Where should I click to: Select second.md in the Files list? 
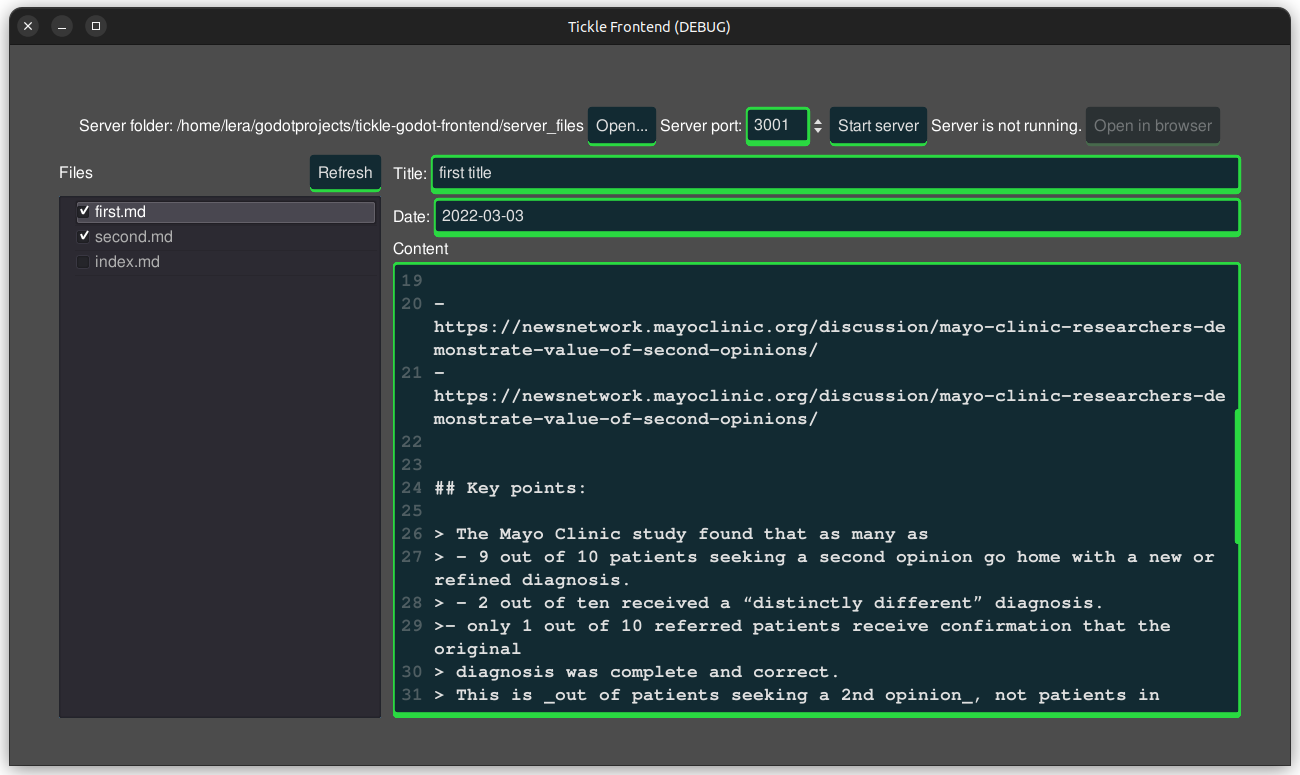134,237
